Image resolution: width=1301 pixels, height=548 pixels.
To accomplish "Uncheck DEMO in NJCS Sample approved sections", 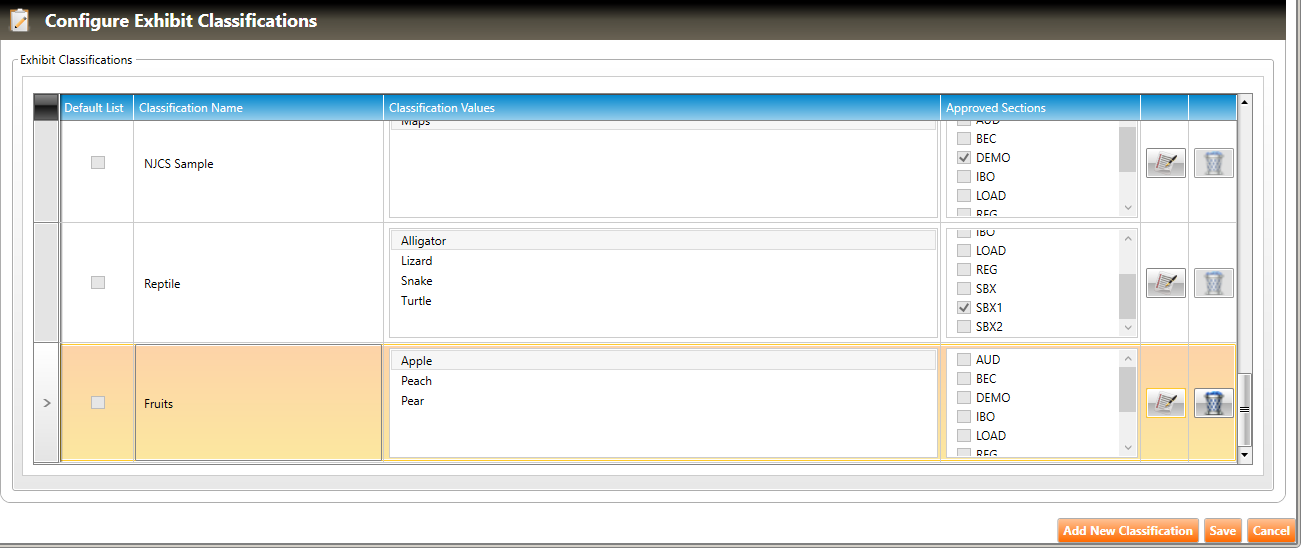I will tap(964, 158).
